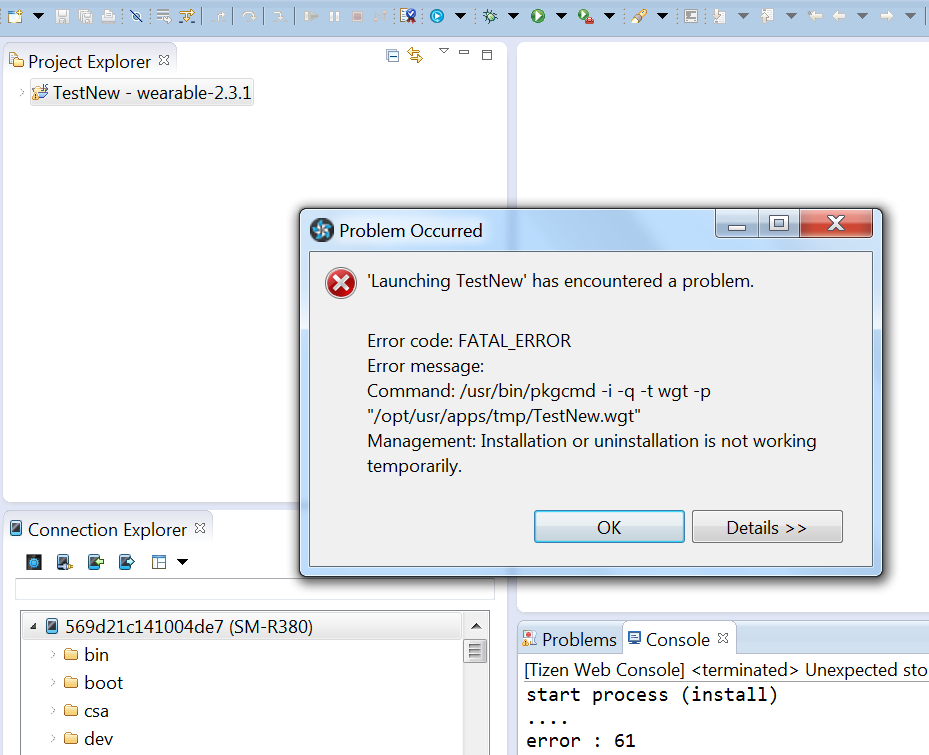Click the debug Suspend pause icon
Viewport: 929px width, 755px height.
click(335, 16)
